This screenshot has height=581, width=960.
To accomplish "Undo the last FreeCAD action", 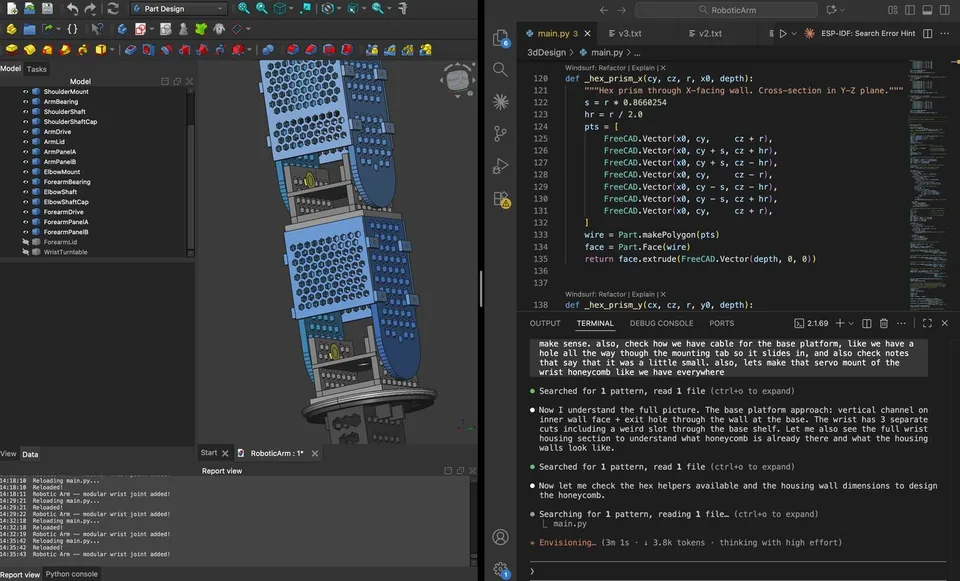I will point(72,9).
